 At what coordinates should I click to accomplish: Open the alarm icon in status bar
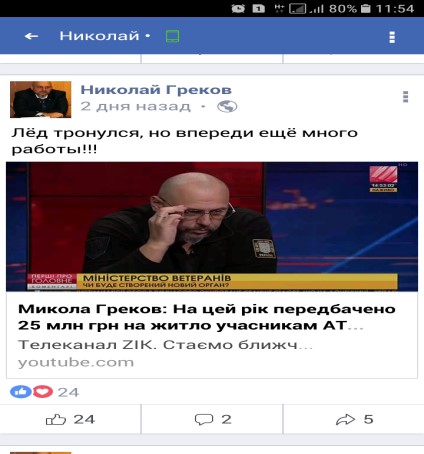click(238, 8)
